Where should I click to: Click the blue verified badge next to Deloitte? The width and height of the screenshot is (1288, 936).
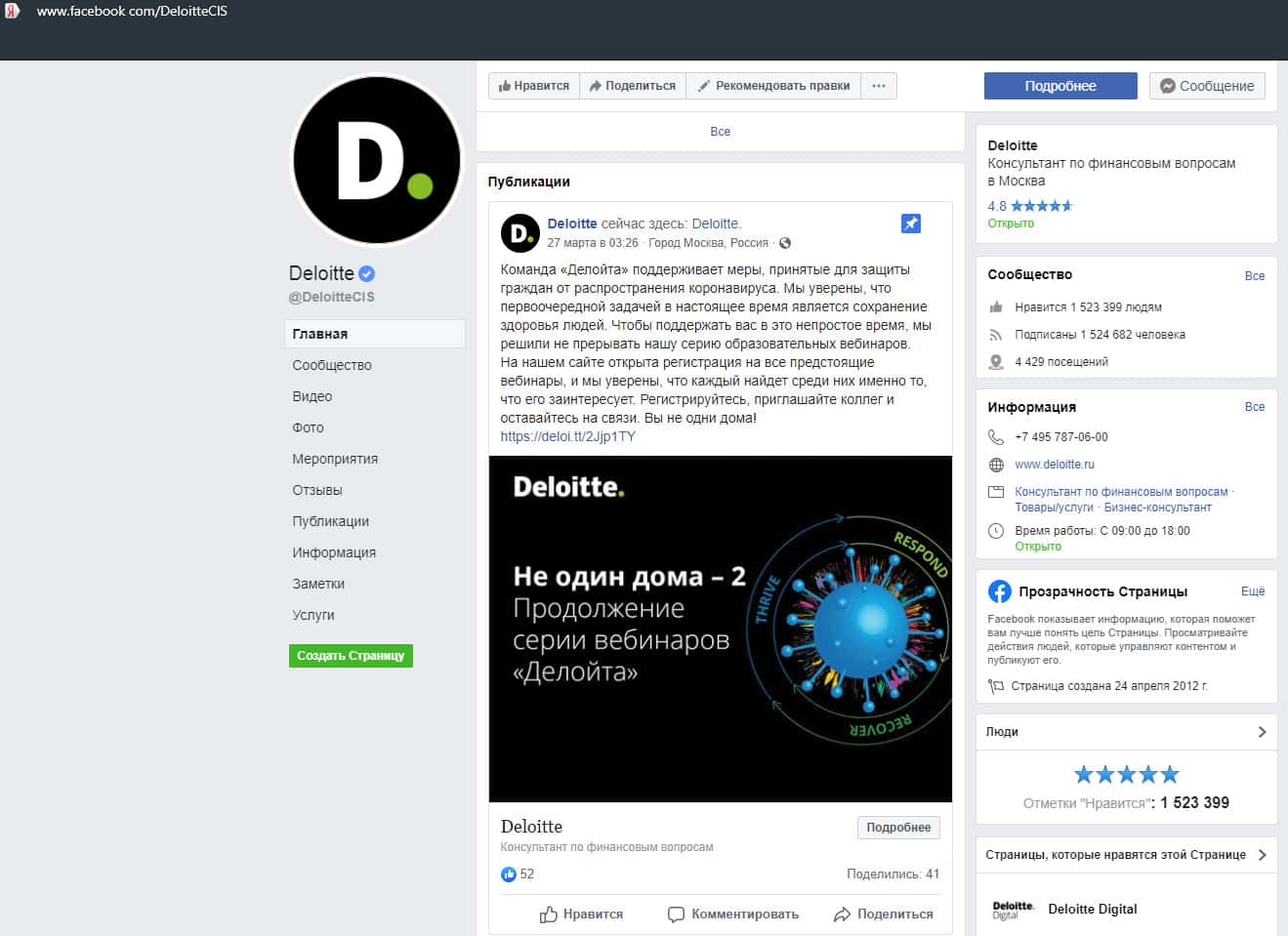coord(366,274)
